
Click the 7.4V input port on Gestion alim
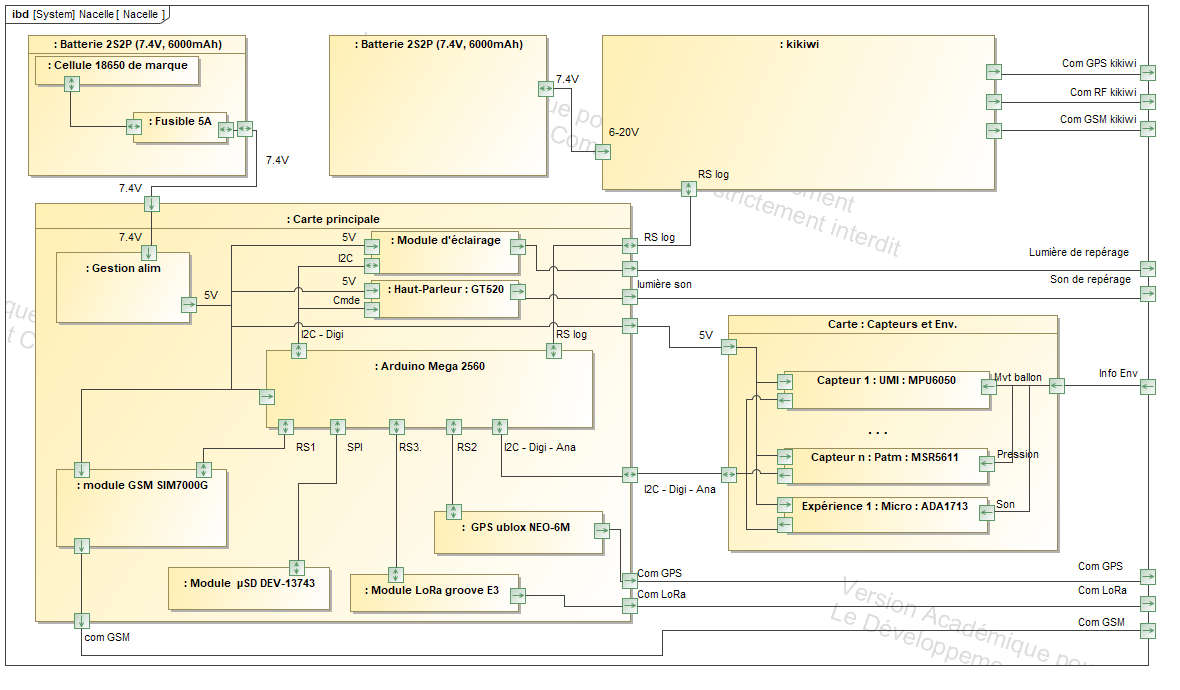coord(149,252)
